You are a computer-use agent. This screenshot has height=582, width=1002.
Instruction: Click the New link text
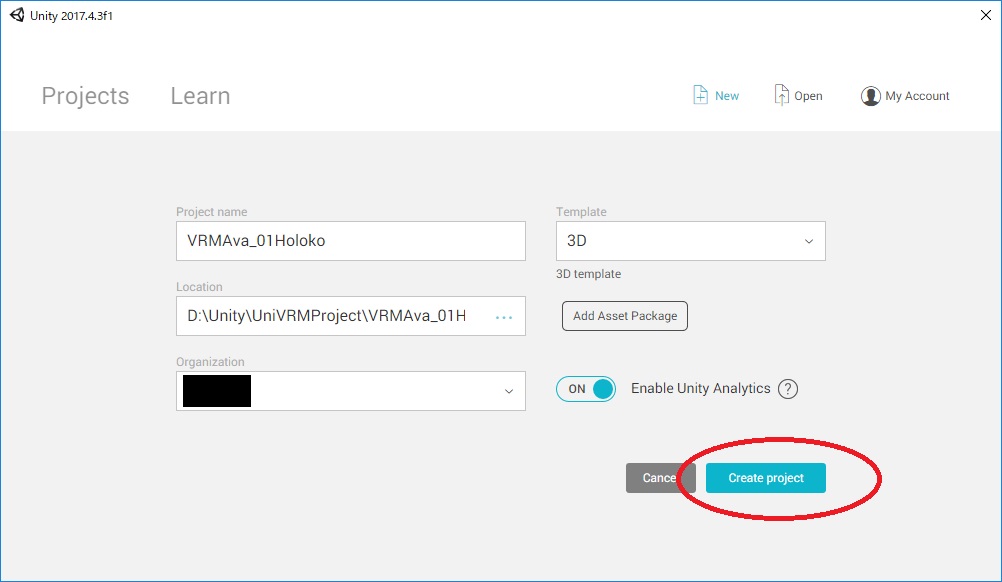point(727,96)
